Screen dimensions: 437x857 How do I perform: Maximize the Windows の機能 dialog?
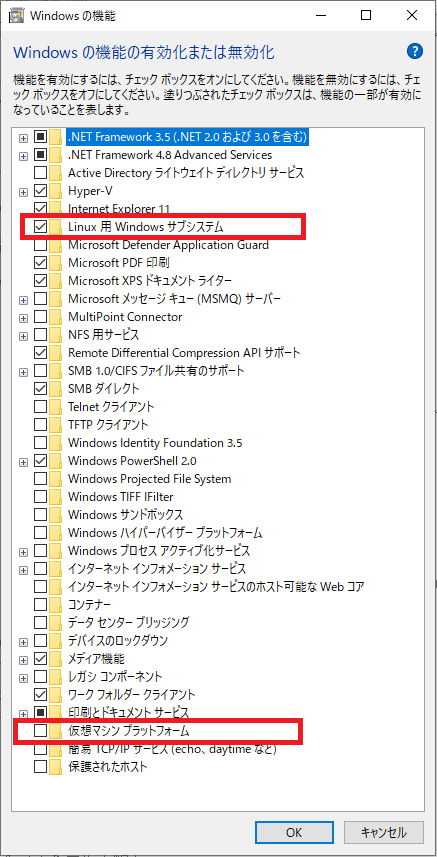point(365,16)
